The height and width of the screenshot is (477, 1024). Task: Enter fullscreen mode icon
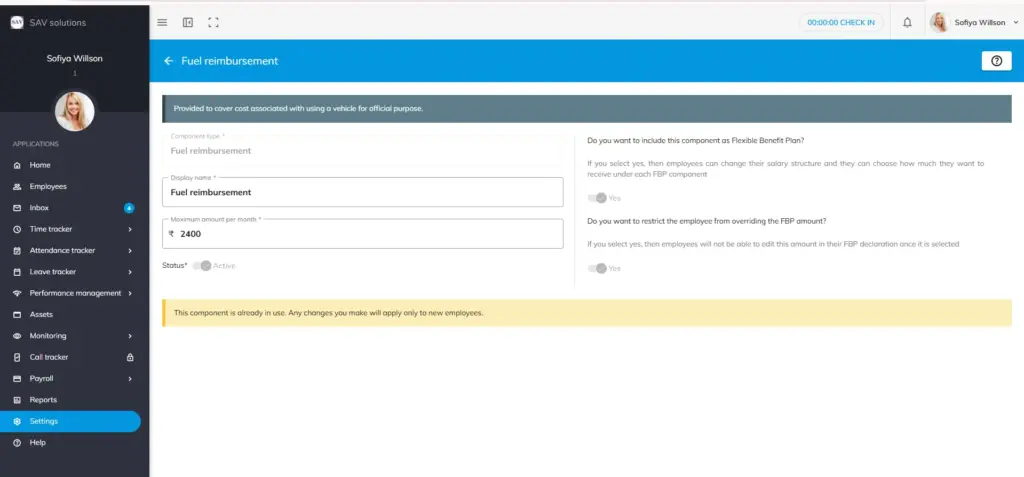(x=214, y=22)
